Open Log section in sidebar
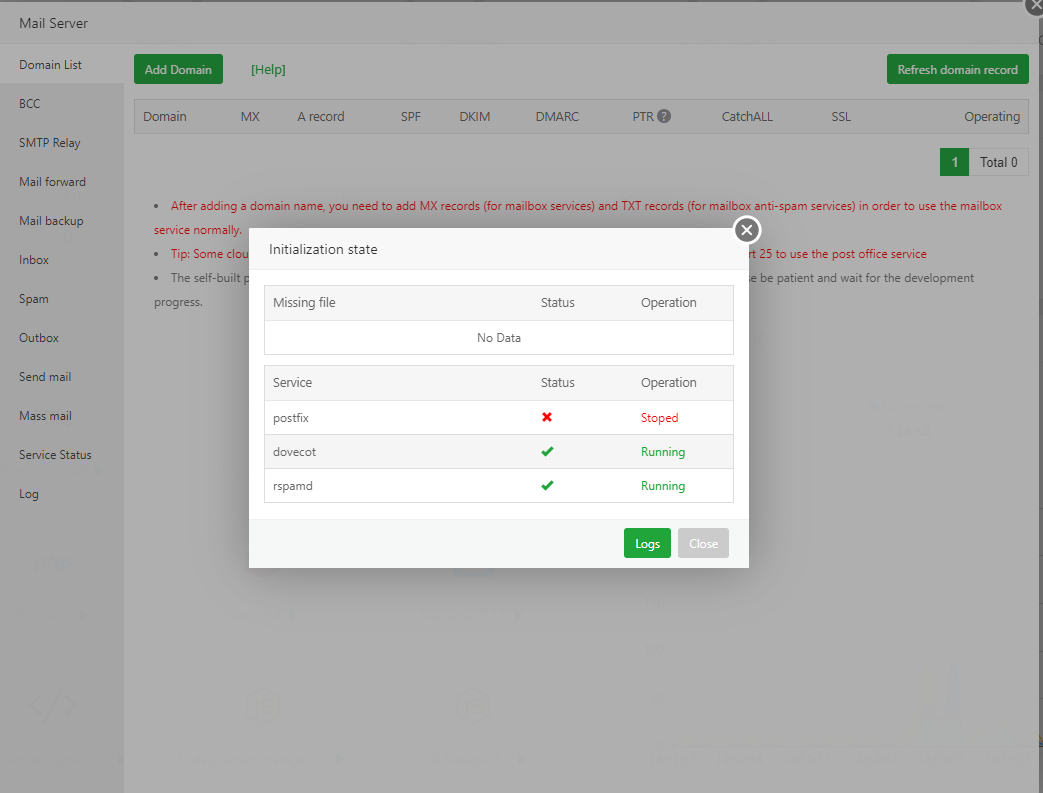The width and height of the screenshot is (1043, 793). tap(62, 494)
